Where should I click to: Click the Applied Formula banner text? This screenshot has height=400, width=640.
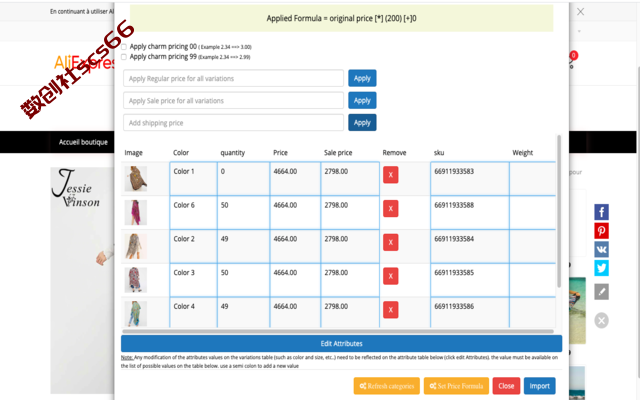pyautogui.click(x=341, y=18)
